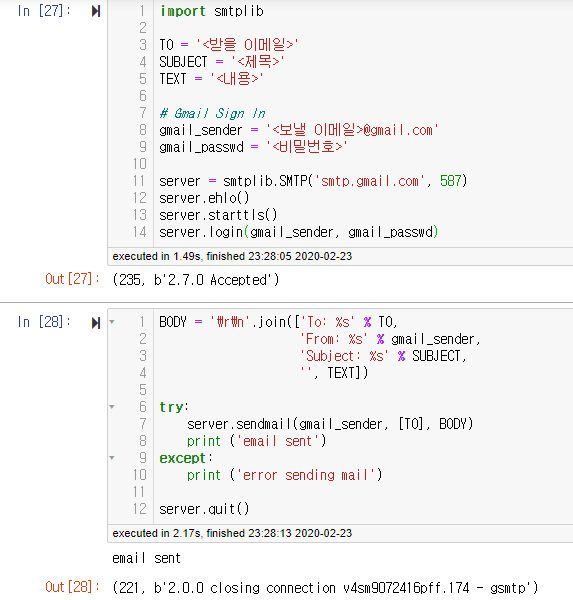Image resolution: width=573 pixels, height=600 pixels.
Task: Click the gmail_passwd assignment line
Action: [x=253, y=147]
